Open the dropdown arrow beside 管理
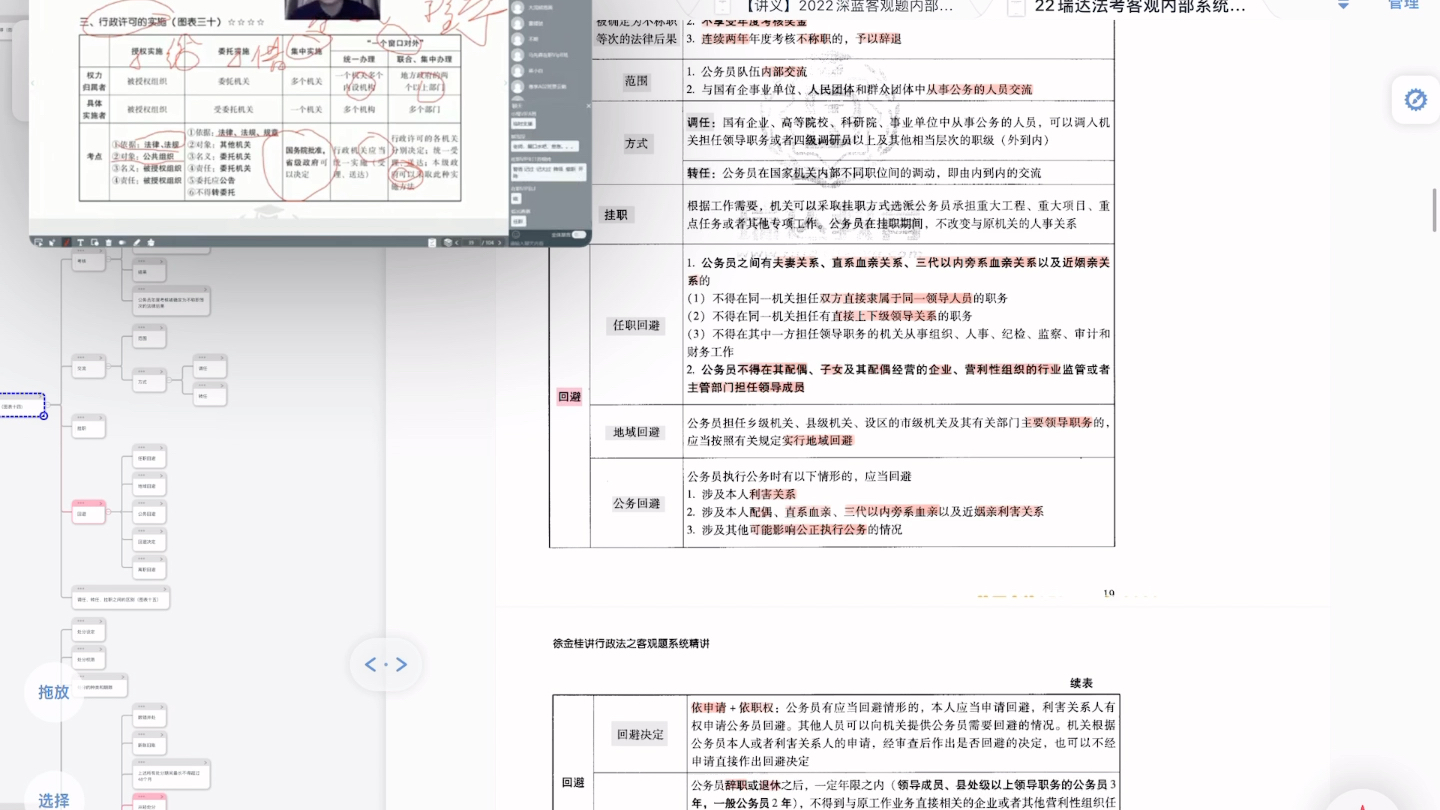The width and height of the screenshot is (1440, 810). coord(1343,4)
